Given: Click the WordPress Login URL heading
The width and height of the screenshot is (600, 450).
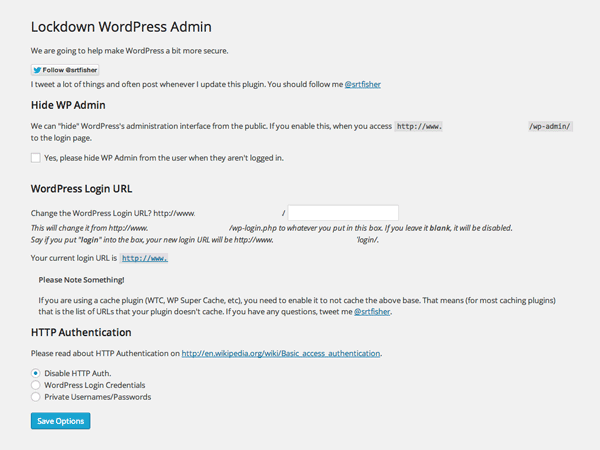Looking at the screenshot, I should pyautogui.click(x=82, y=189).
